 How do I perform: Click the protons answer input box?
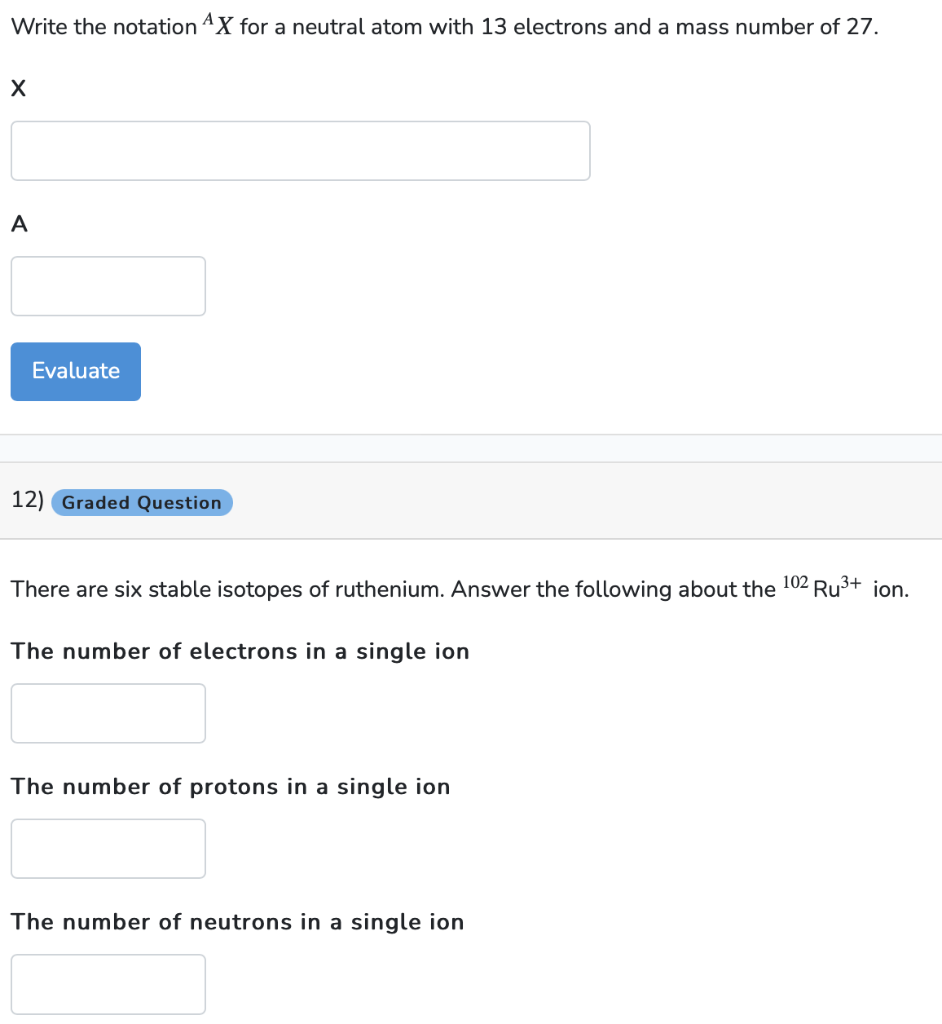tap(107, 848)
